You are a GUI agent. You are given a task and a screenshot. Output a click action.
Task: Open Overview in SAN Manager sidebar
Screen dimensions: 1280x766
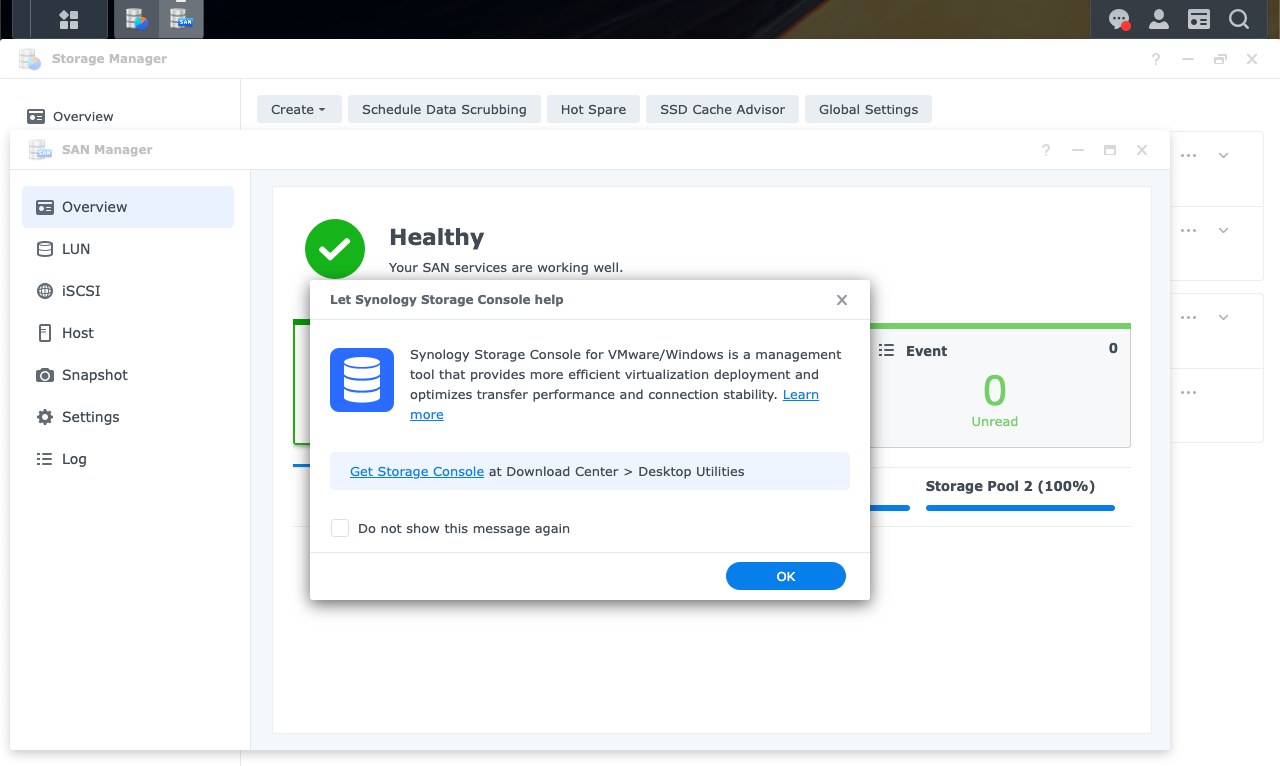pyautogui.click(x=128, y=207)
